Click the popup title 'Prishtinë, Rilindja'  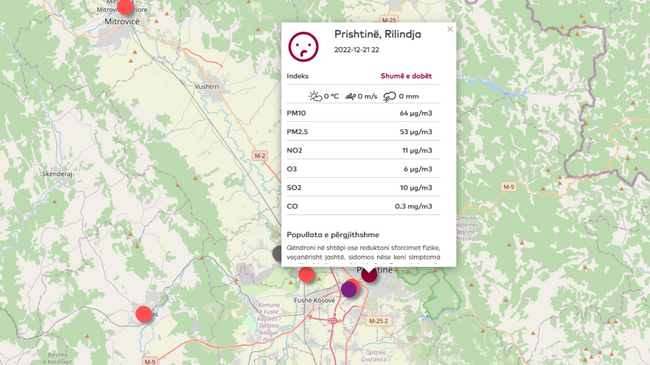click(378, 34)
